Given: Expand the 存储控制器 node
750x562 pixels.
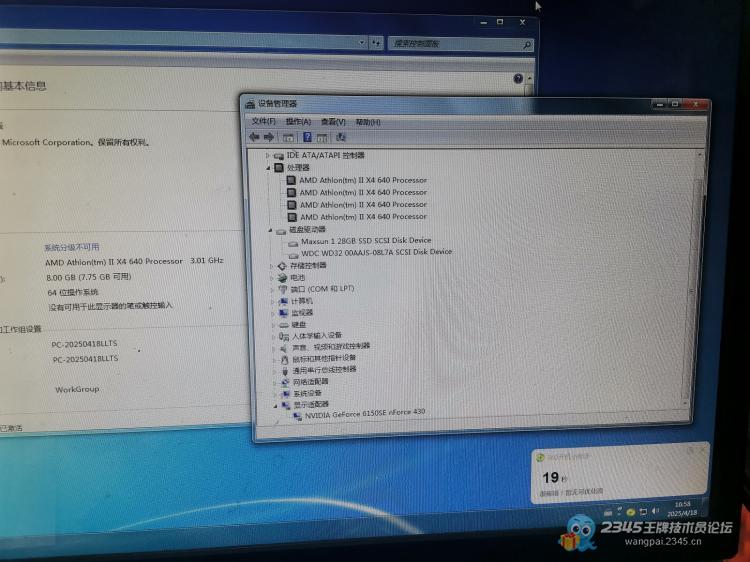Looking at the screenshot, I should 272,266.
